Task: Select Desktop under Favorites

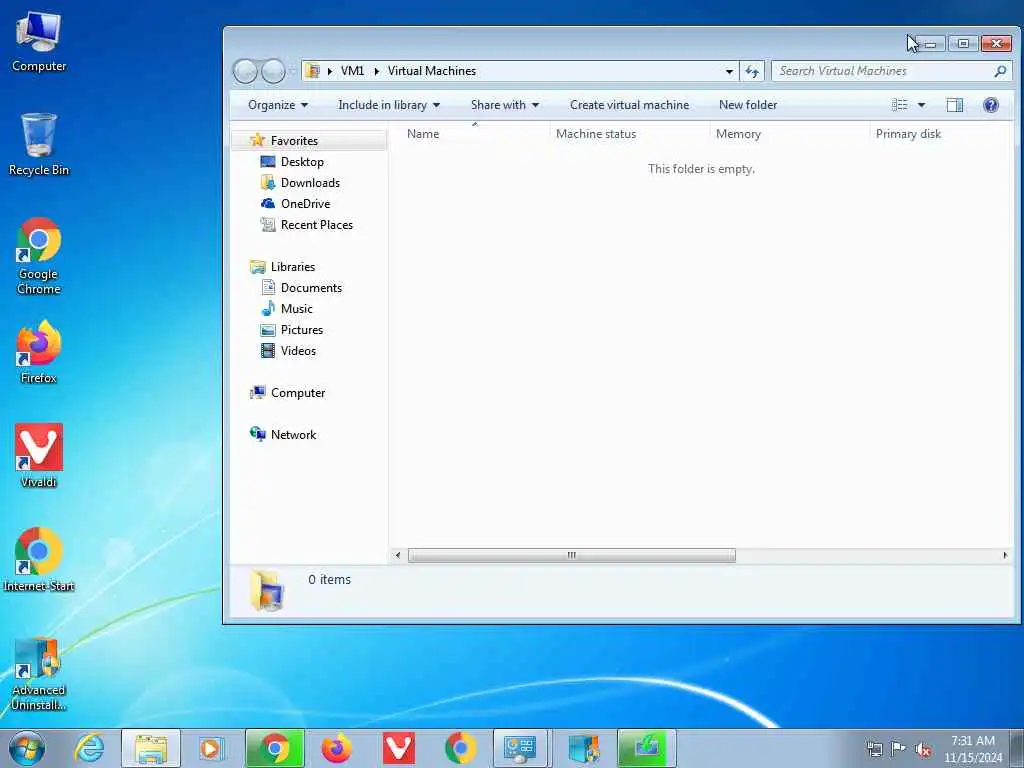Action: (x=302, y=162)
